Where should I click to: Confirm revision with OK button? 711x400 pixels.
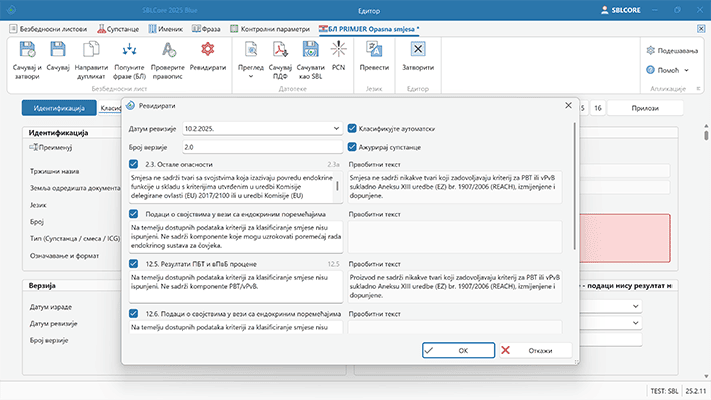458,350
